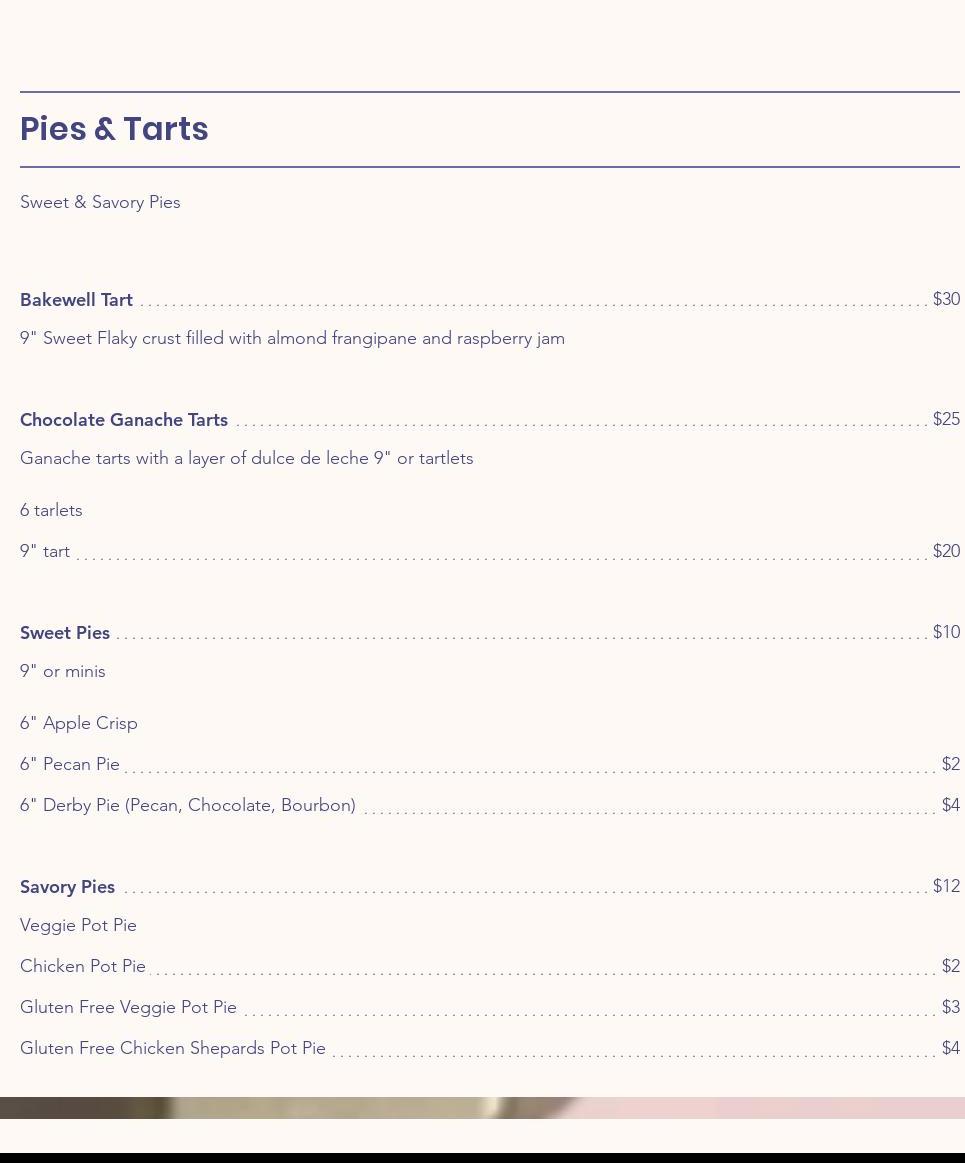
Task: Select Gluten Free Chicken Shepards Pot Pie
Action: point(173,1048)
